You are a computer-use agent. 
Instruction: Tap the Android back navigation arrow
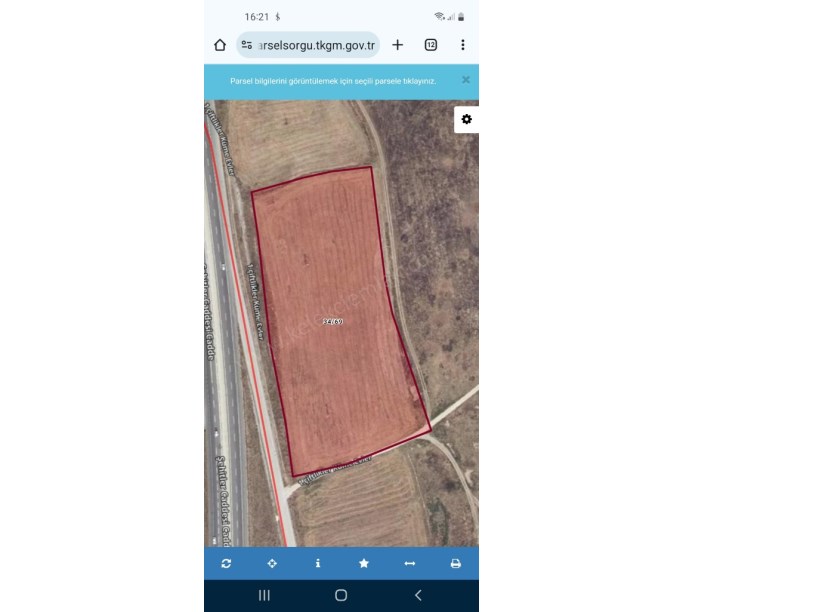click(418, 595)
